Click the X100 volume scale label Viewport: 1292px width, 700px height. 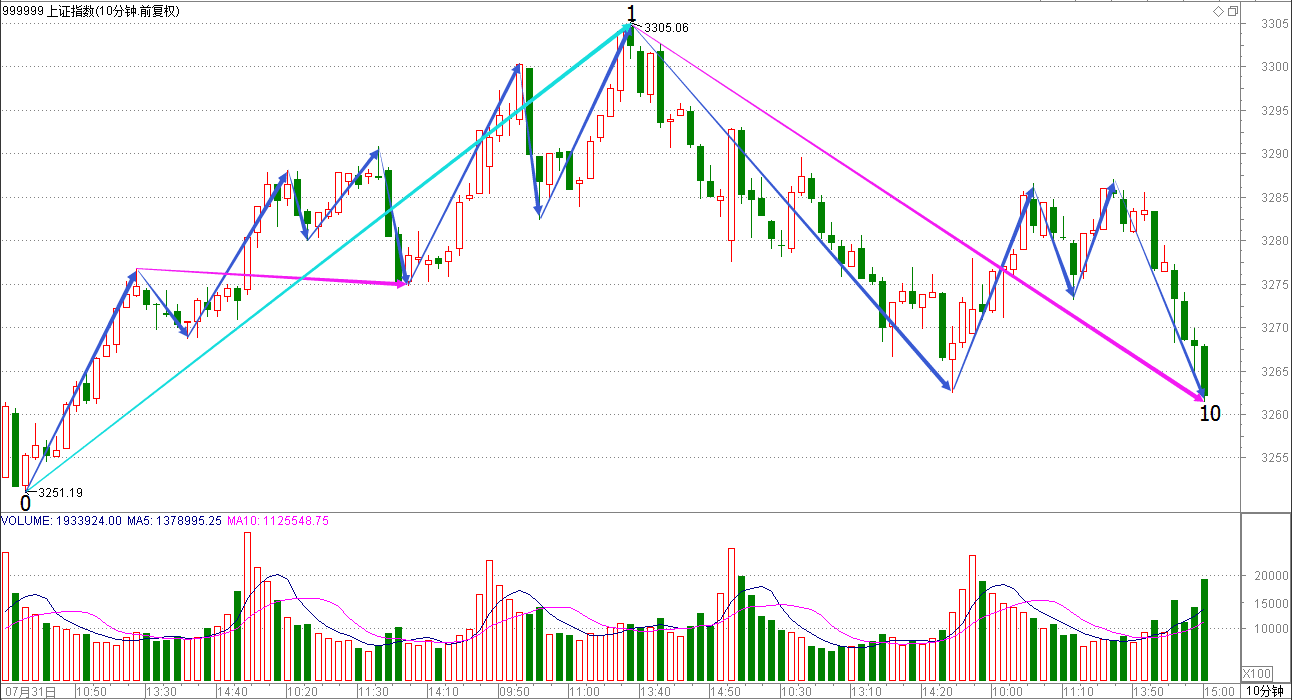[x=1257, y=673]
